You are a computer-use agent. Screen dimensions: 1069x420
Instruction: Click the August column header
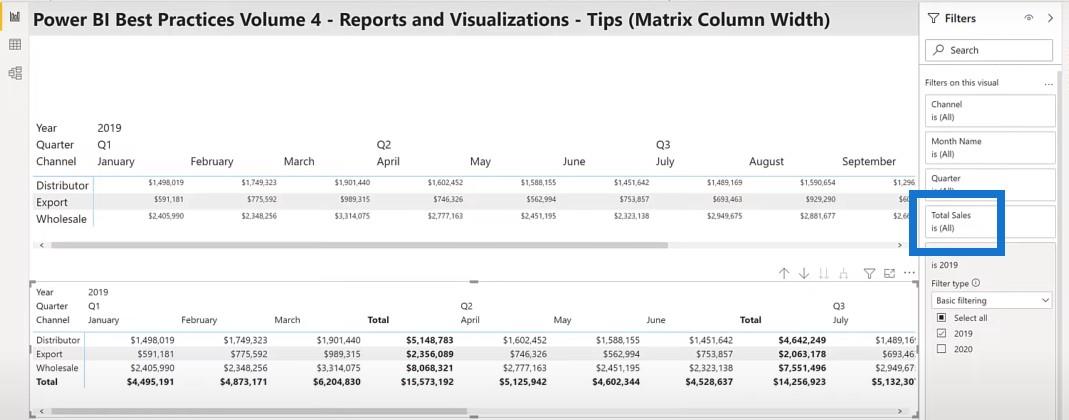click(x=766, y=162)
